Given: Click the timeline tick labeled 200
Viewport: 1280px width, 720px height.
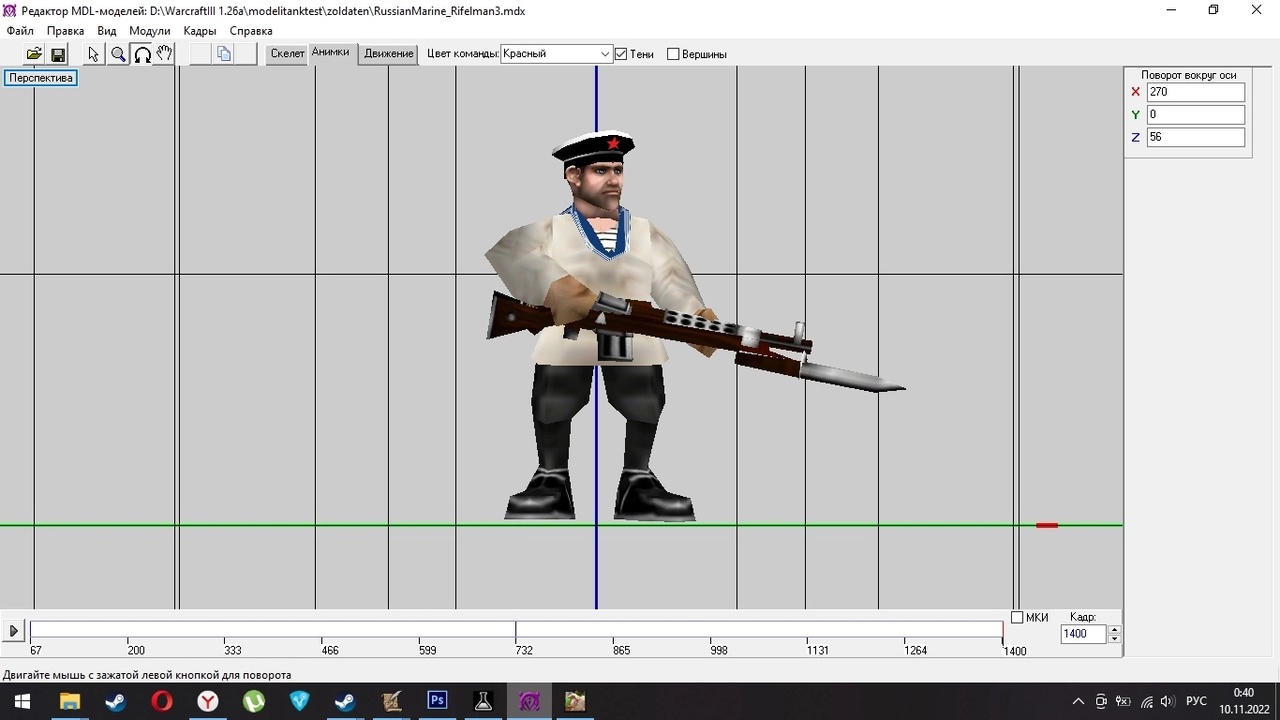Looking at the screenshot, I should (x=136, y=650).
